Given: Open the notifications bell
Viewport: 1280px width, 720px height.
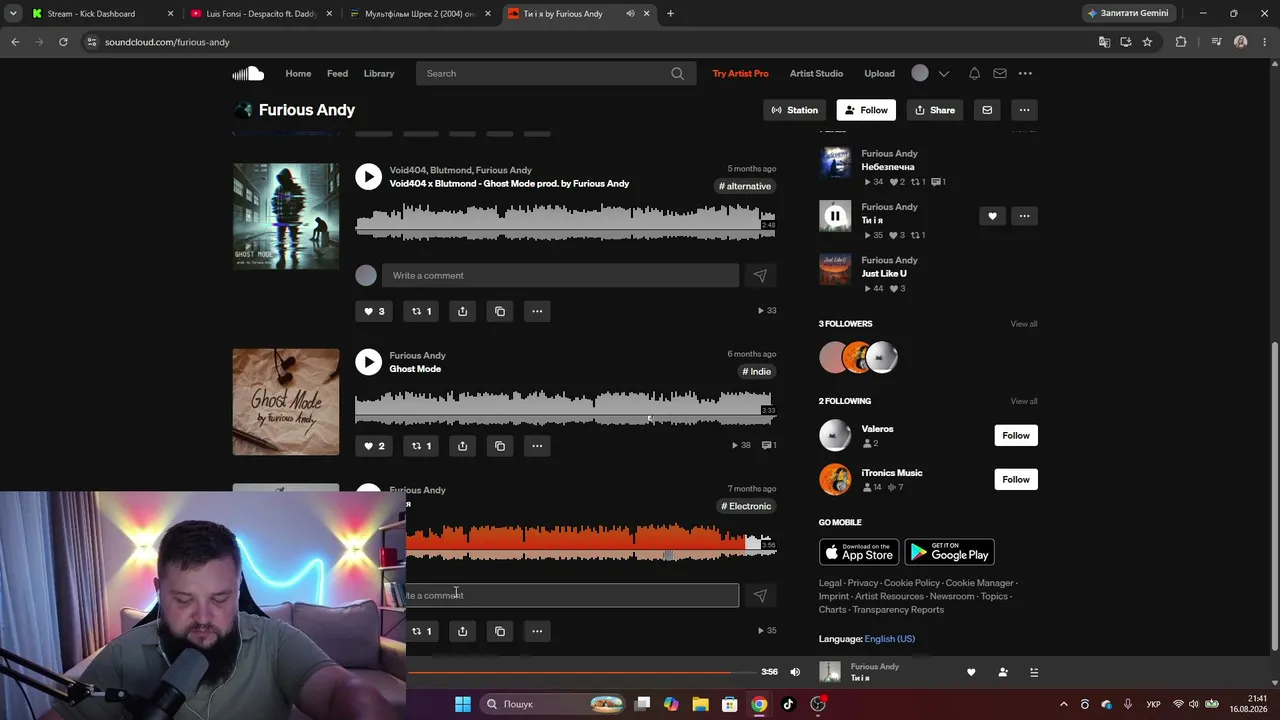Looking at the screenshot, I should click(974, 73).
